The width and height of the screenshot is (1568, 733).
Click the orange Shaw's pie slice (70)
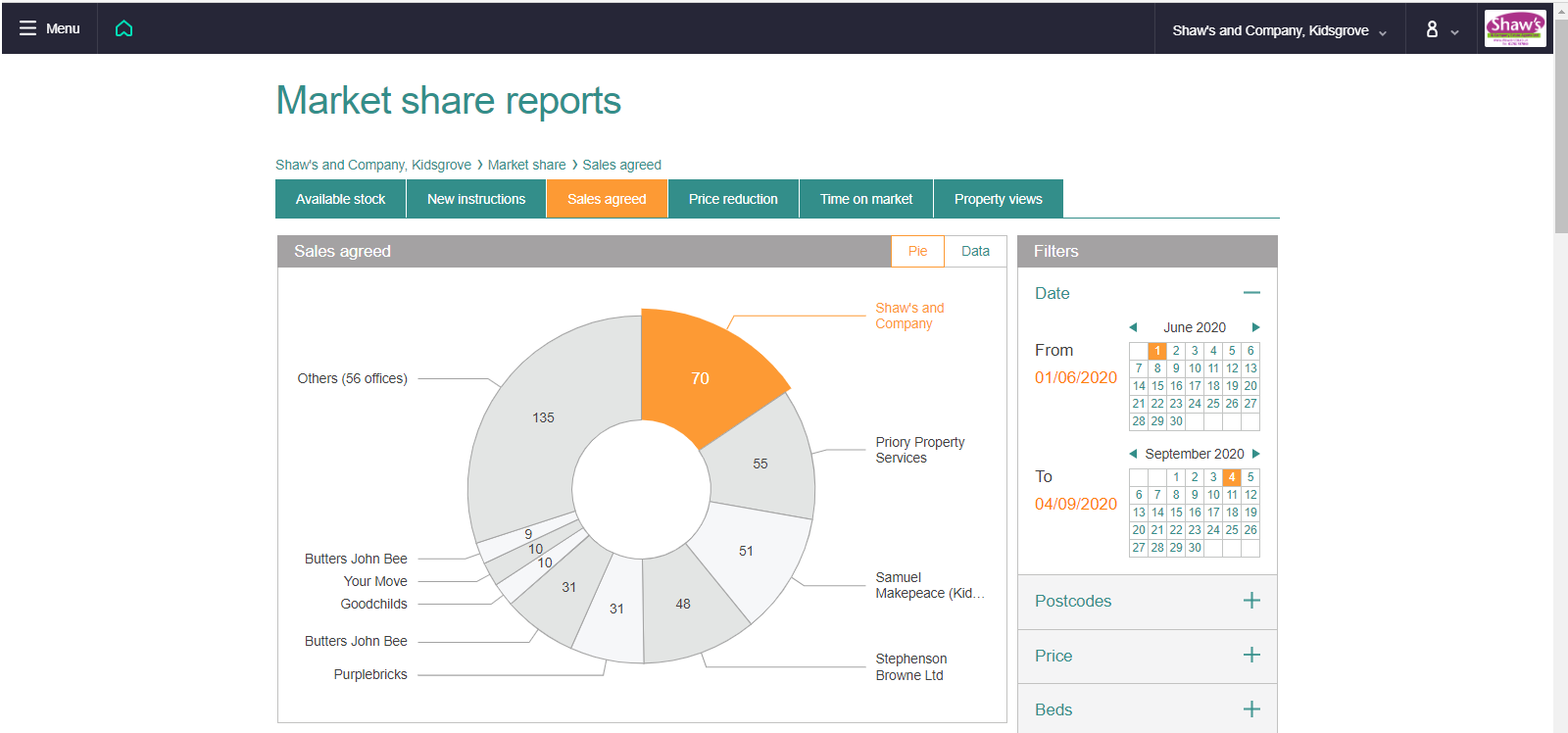point(700,377)
